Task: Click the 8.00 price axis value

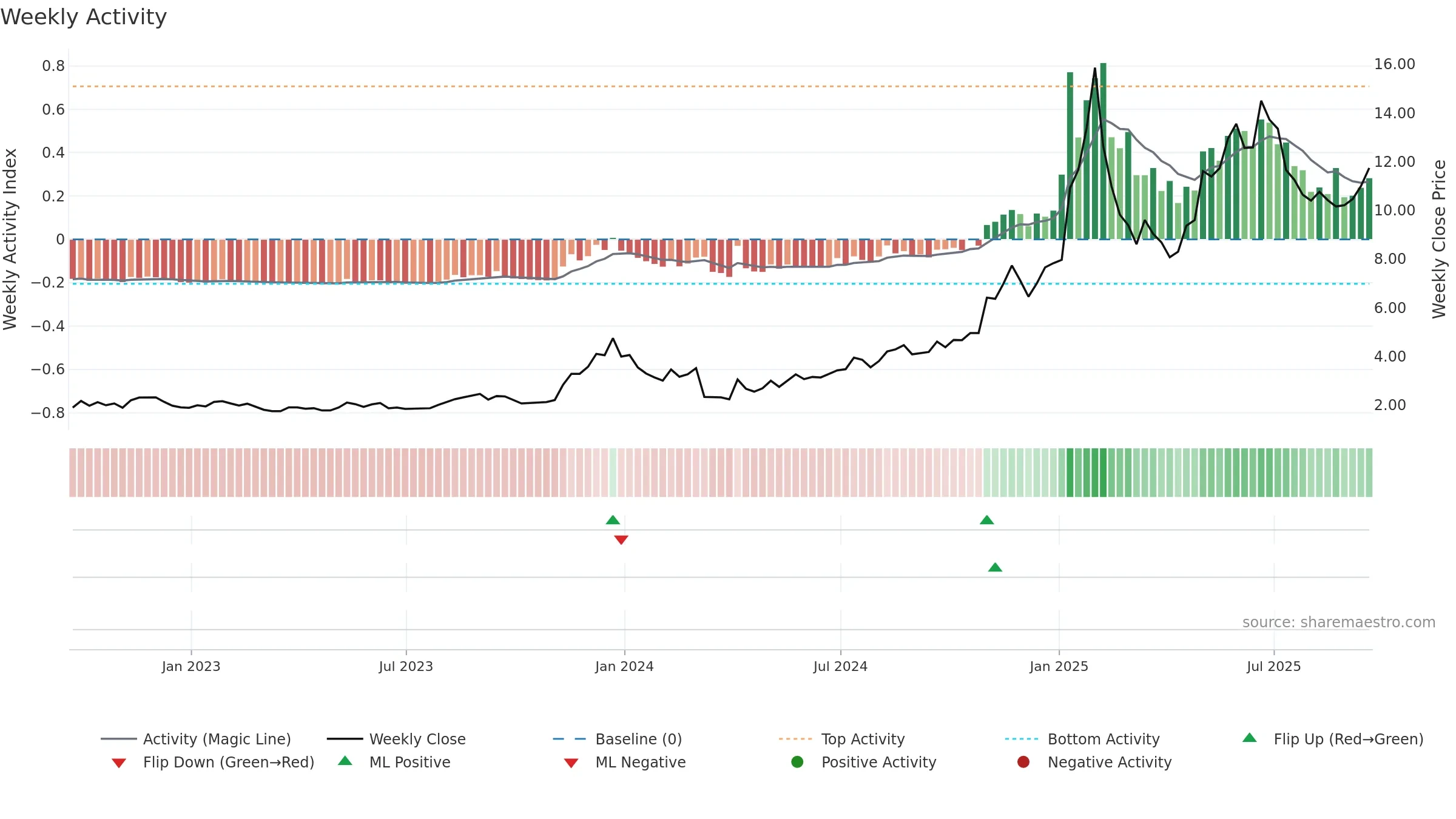Action: pyautogui.click(x=1390, y=259)
